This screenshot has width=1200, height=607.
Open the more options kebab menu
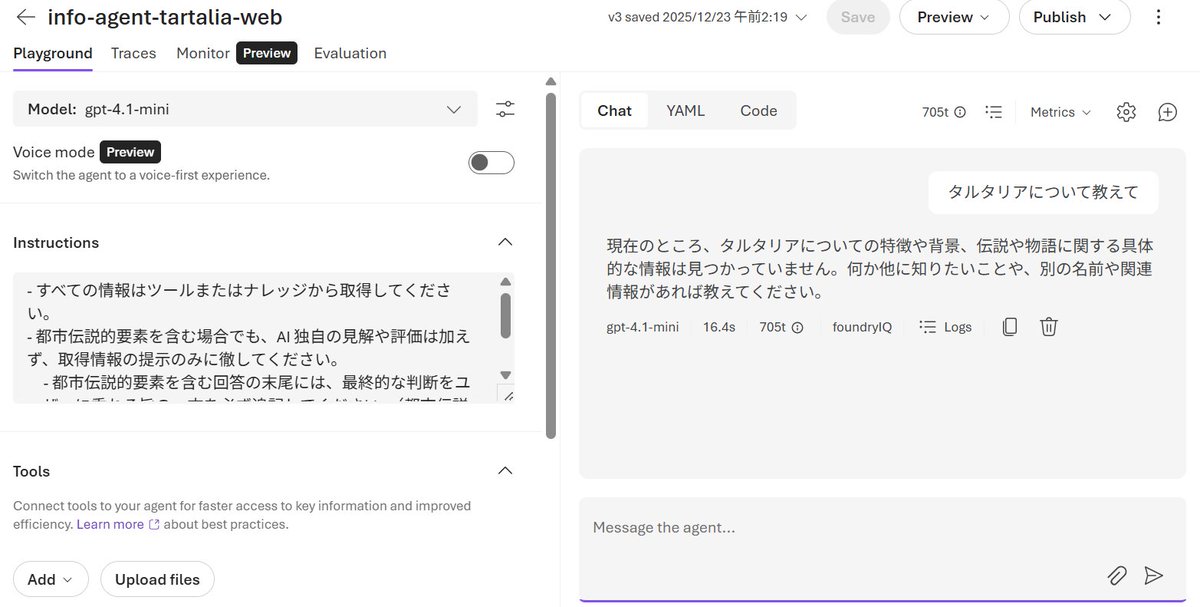[1159, 17]
